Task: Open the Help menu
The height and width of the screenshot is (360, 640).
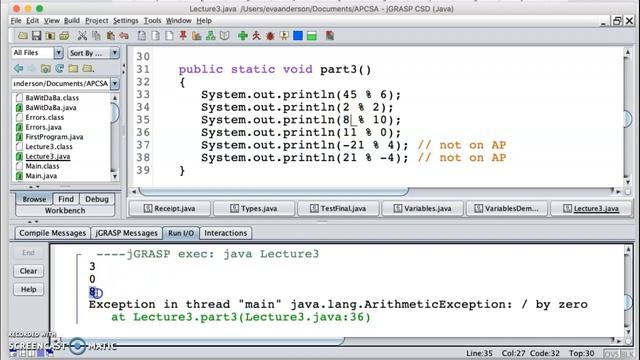Action: tap(204, 20)
